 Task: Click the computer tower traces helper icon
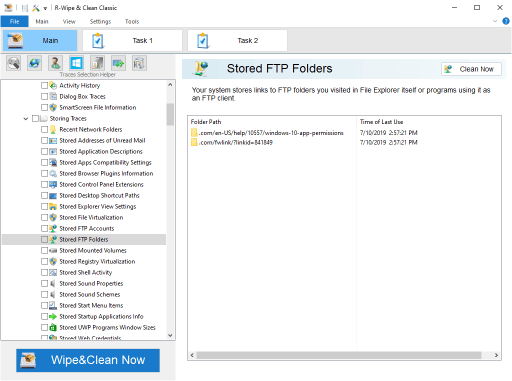point(97,63)
